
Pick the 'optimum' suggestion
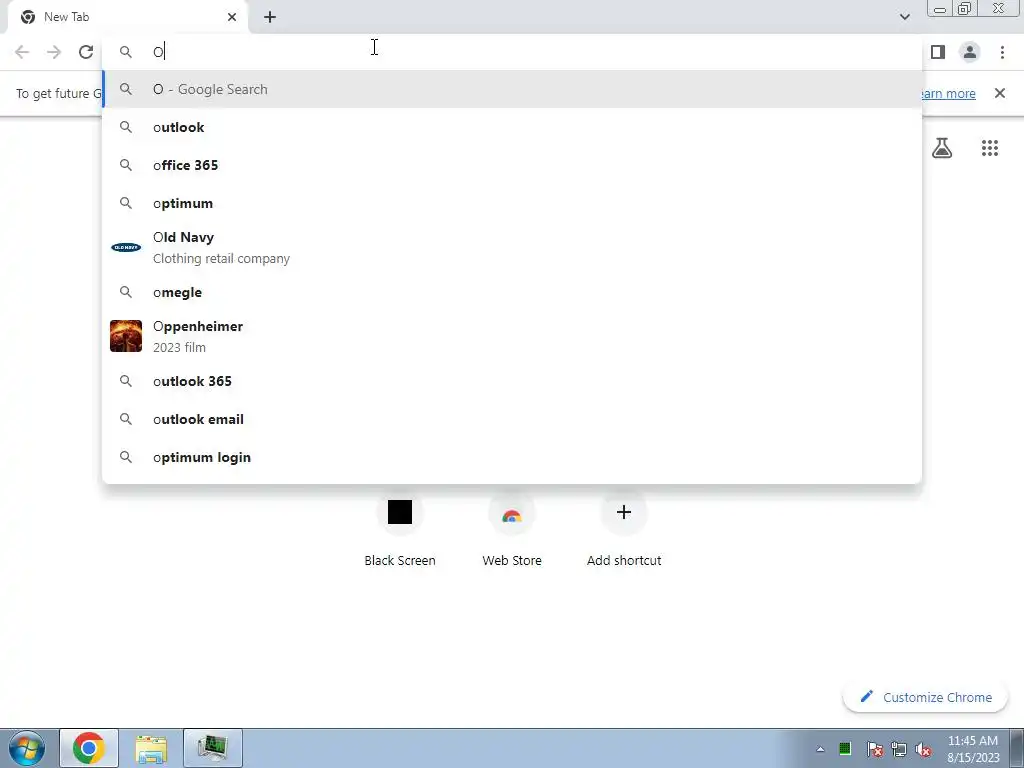click(x=512, y=203)
